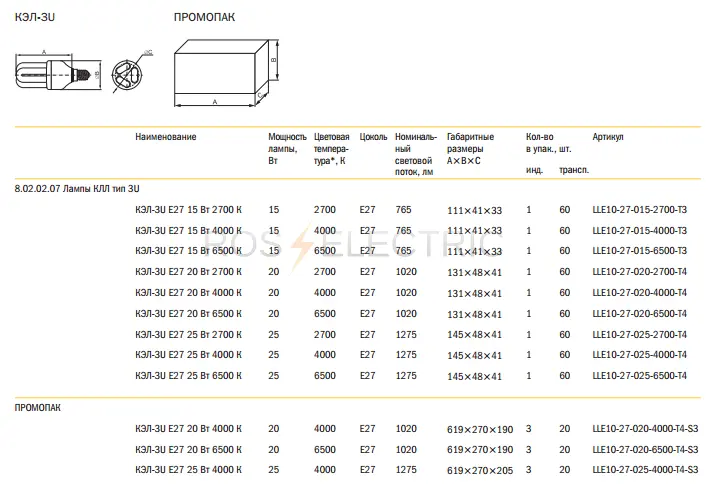
Task: Click article ШЕ10-27-025-6500-Т4
Action: 639,376
